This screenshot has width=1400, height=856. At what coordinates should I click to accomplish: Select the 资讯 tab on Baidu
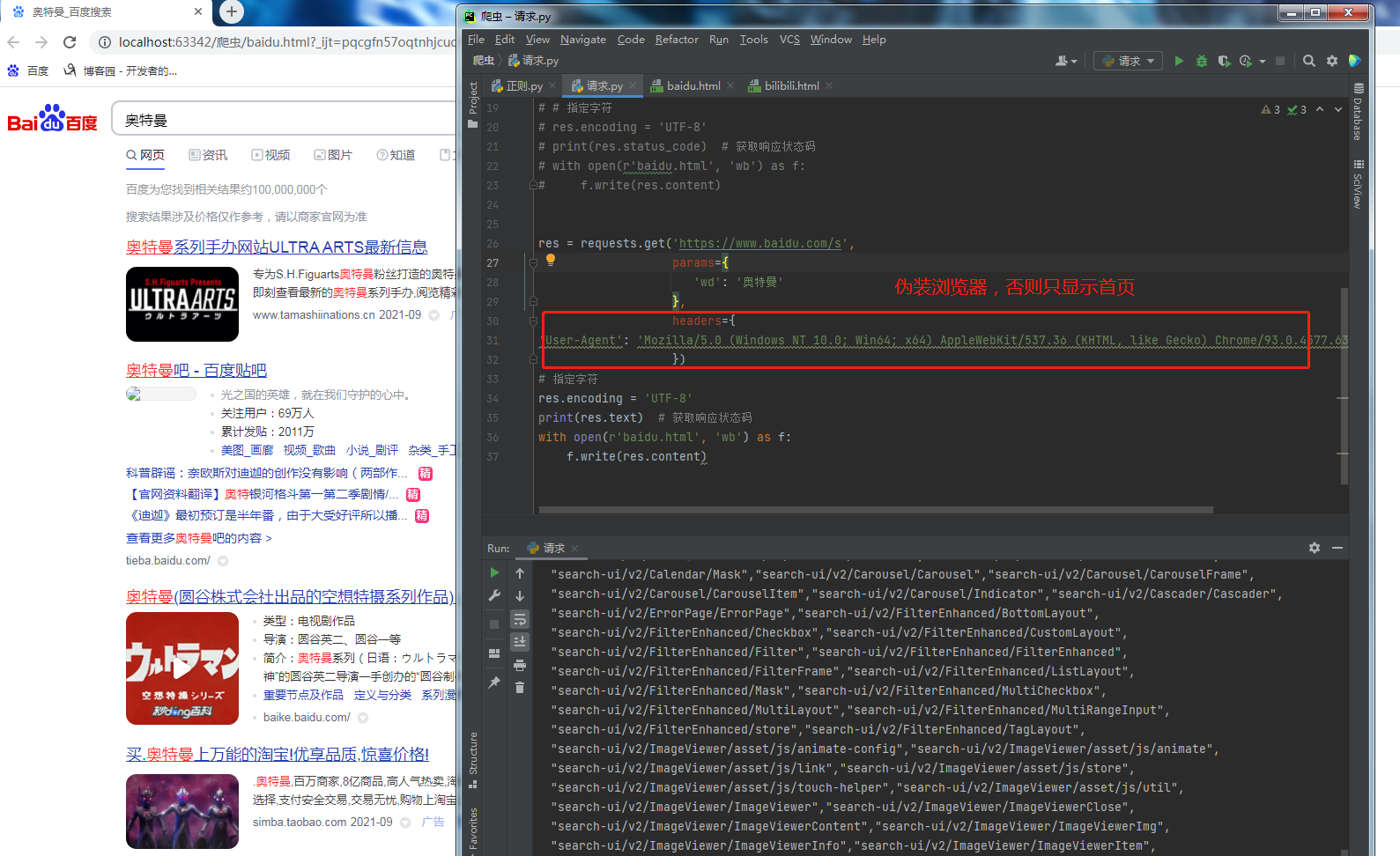tap(208, 155)
